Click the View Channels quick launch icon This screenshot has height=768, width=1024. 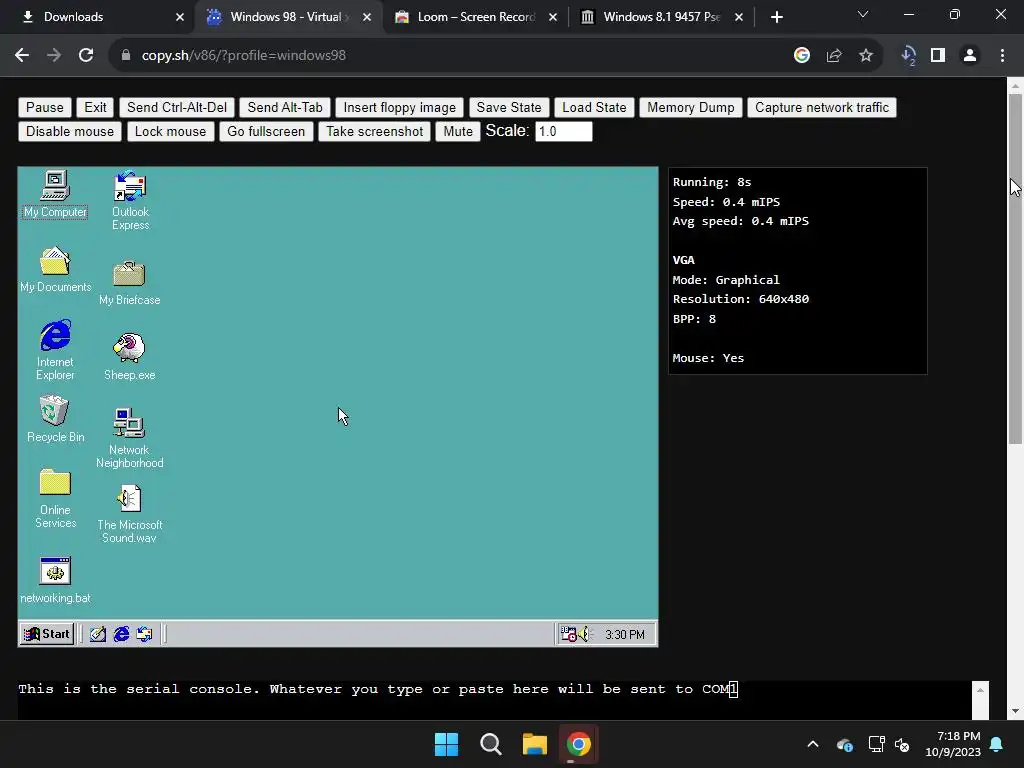tap(144, 634)
